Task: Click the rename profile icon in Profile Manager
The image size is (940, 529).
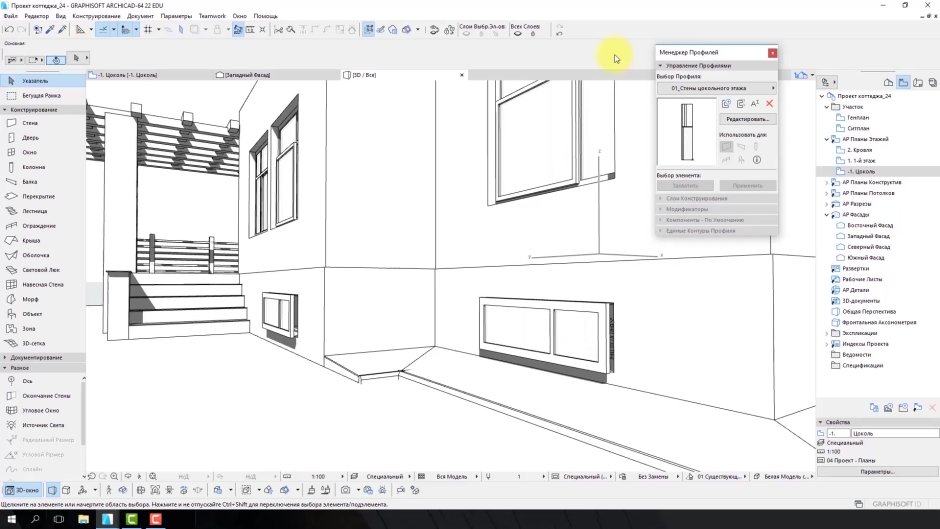Action: pos(754,104)
